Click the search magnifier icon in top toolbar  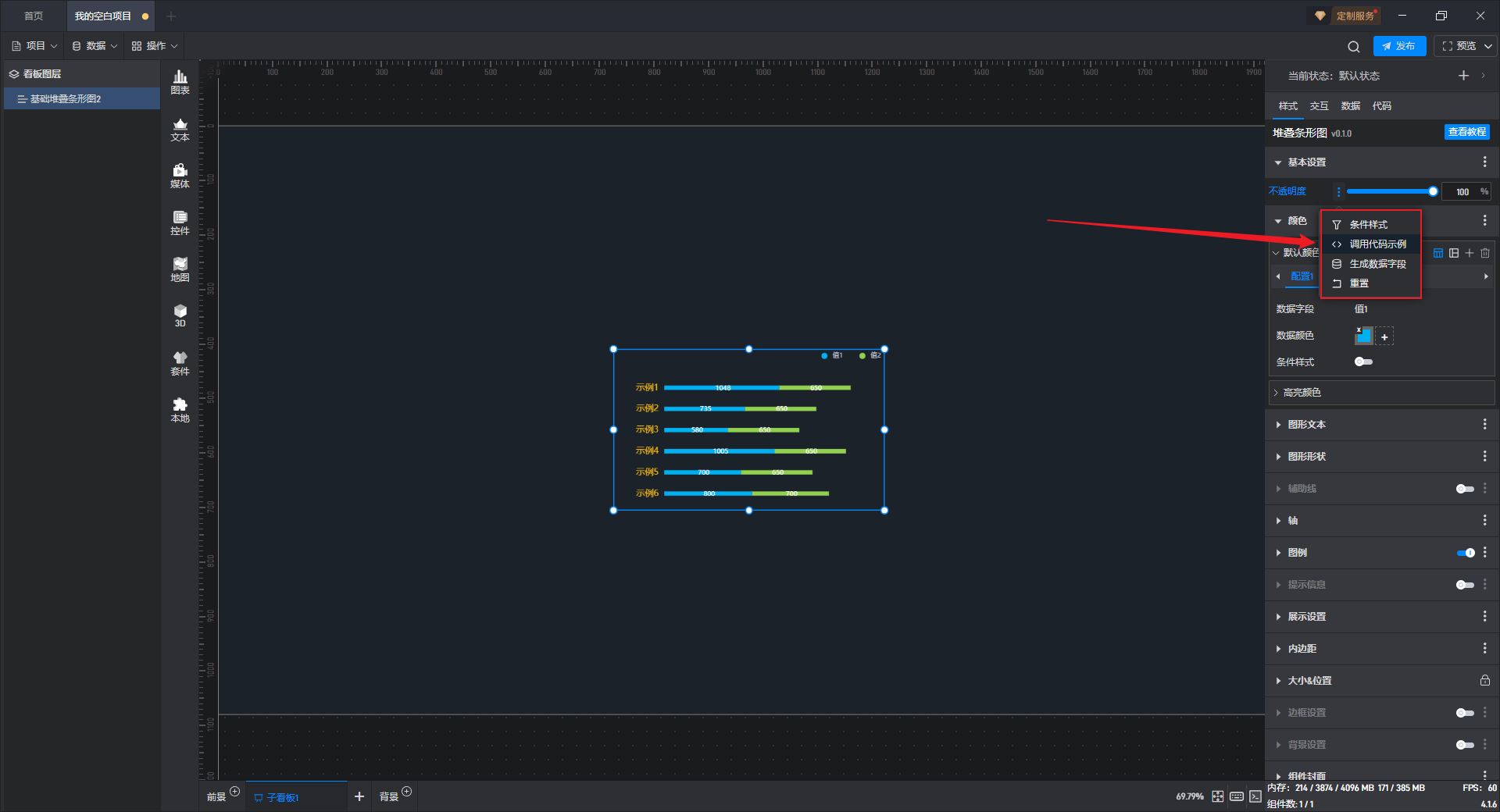[x=1354, y=46]
